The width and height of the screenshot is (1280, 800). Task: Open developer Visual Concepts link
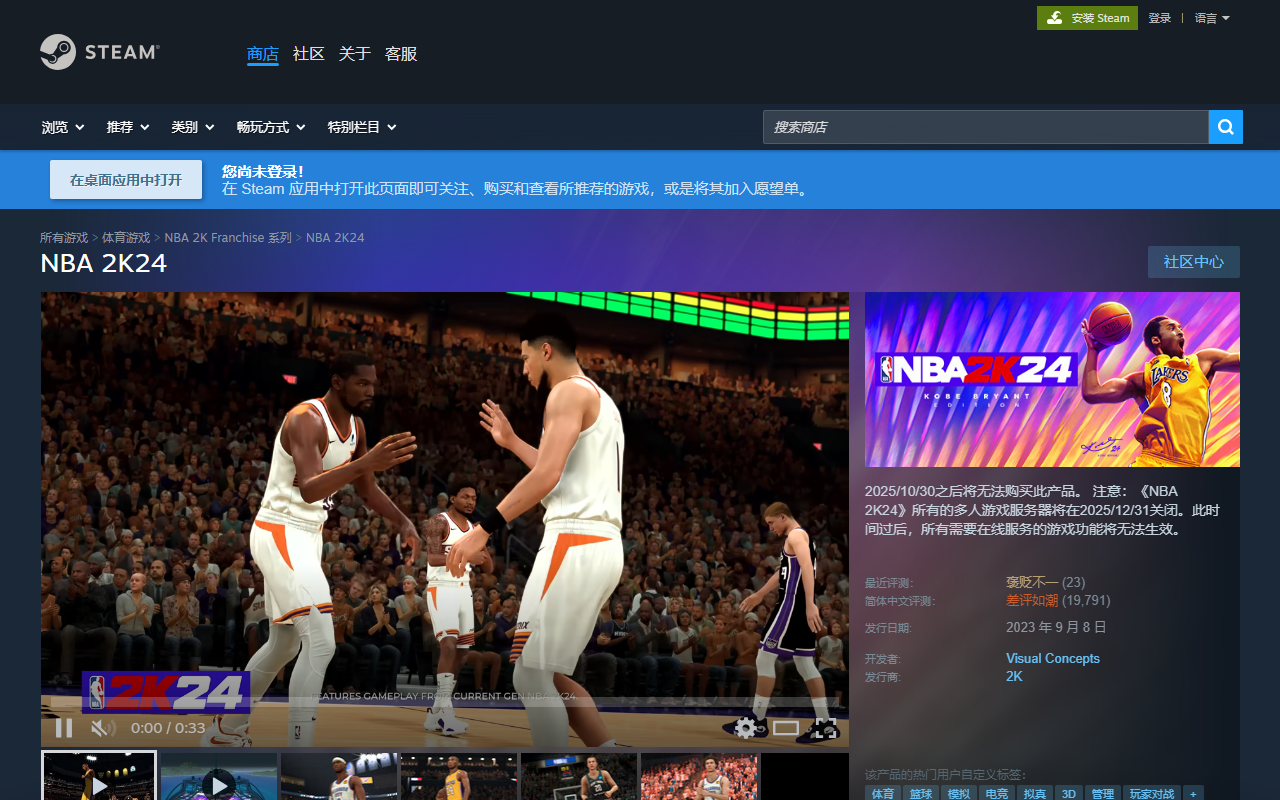click(1053, 658)
